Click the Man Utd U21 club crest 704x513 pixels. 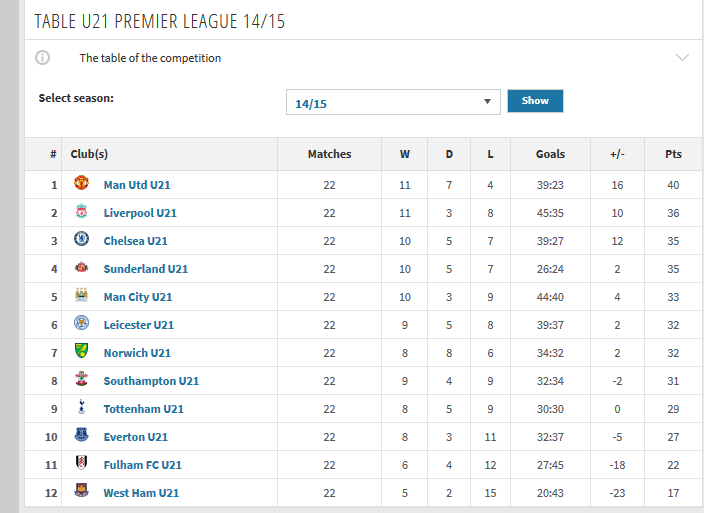[x=81, y=183]
